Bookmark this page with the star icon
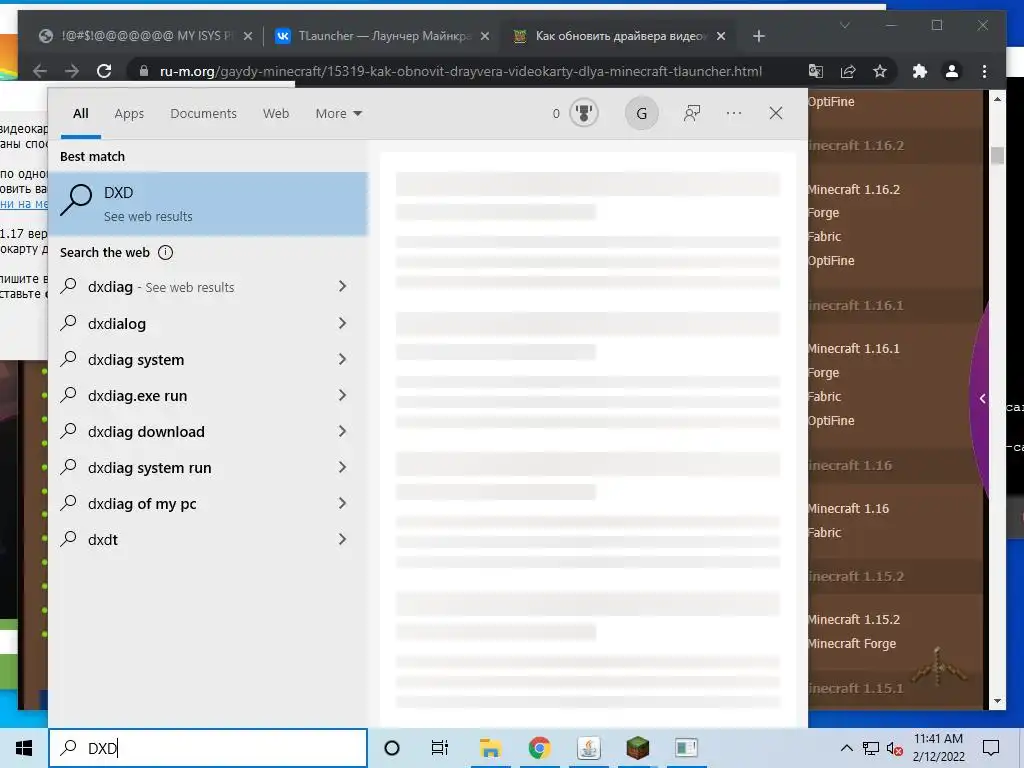1024x768 pixels. coord(880,71)
